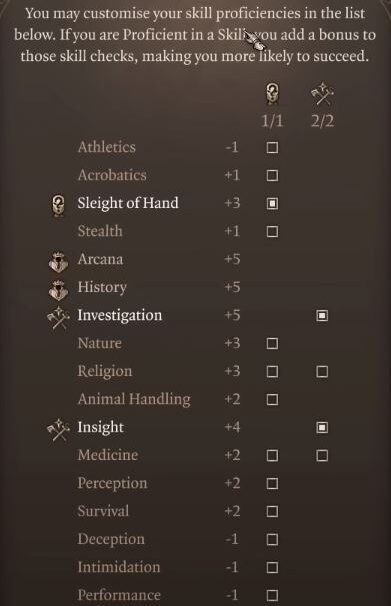Click the class crossed-tools icon above the 2/2 column
Image resolution: width=391 pixels, height=606 pixels.
tap(322, 95)
